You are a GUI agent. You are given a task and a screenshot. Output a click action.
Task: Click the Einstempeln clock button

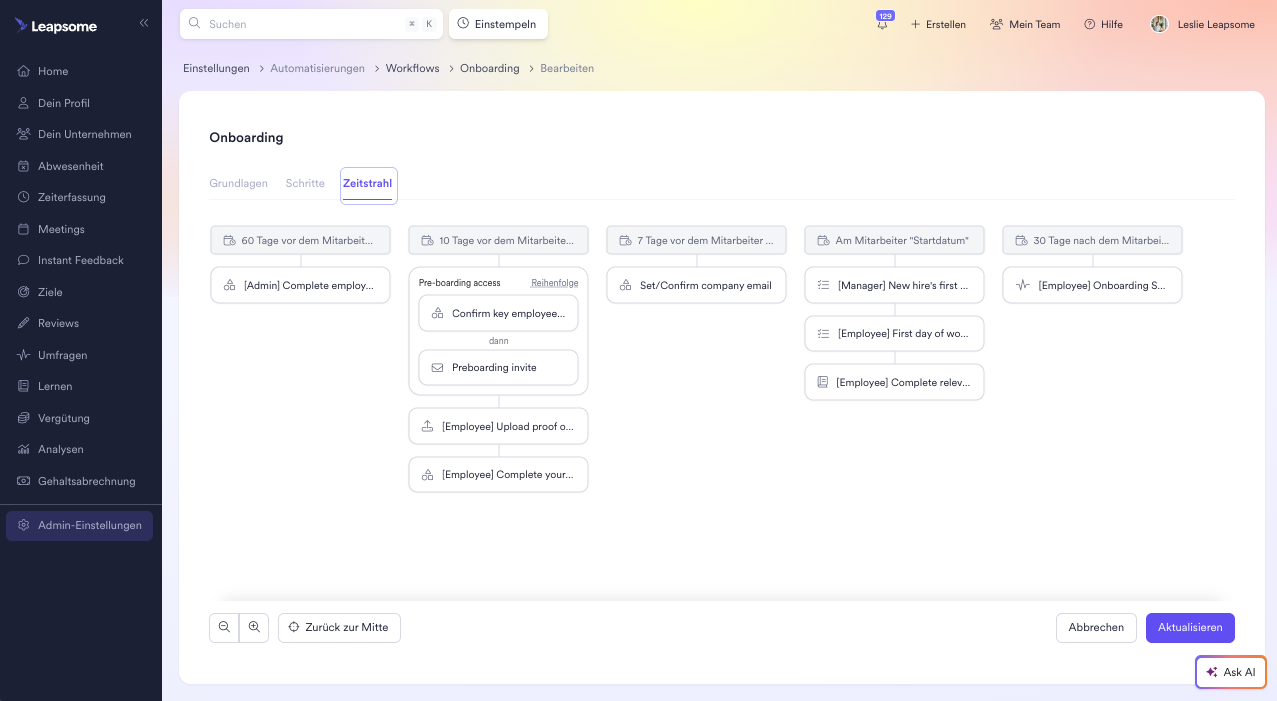498,24
